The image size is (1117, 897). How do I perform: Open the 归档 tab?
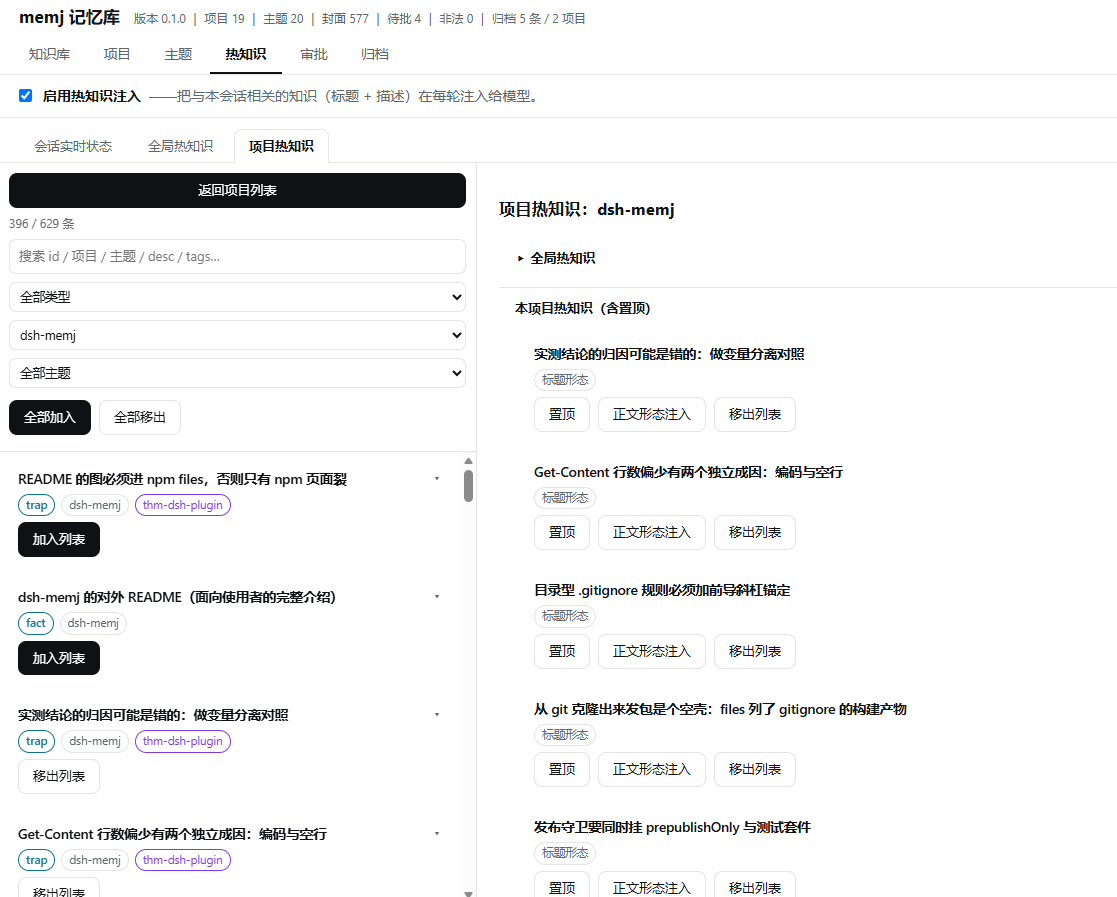(x=375, y=54)
